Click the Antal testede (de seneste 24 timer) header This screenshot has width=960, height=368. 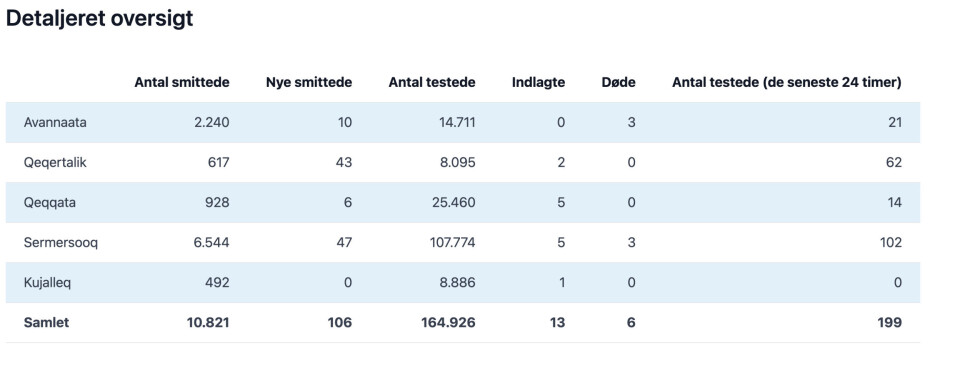point(787,82)
